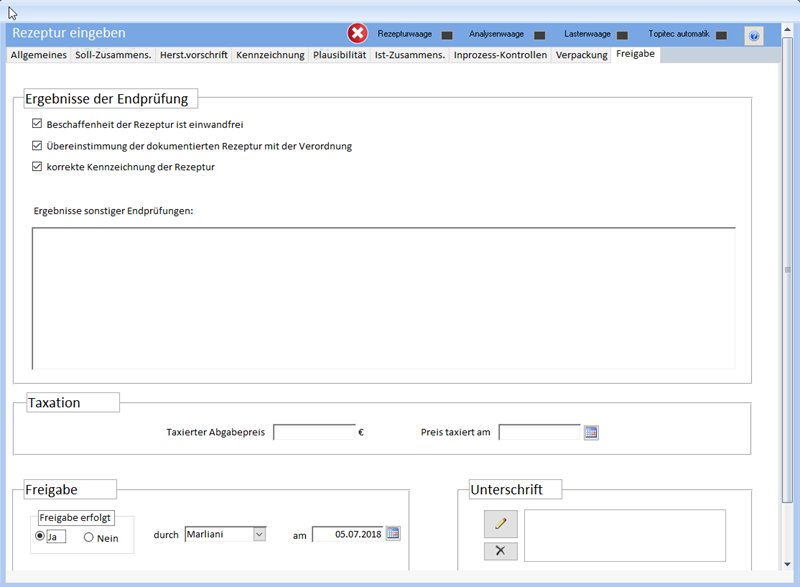Image resolution: width=800 pixels, height=587 pixels.
Task: Open calendar for Preis taxiert am
Action: [591, 433]
